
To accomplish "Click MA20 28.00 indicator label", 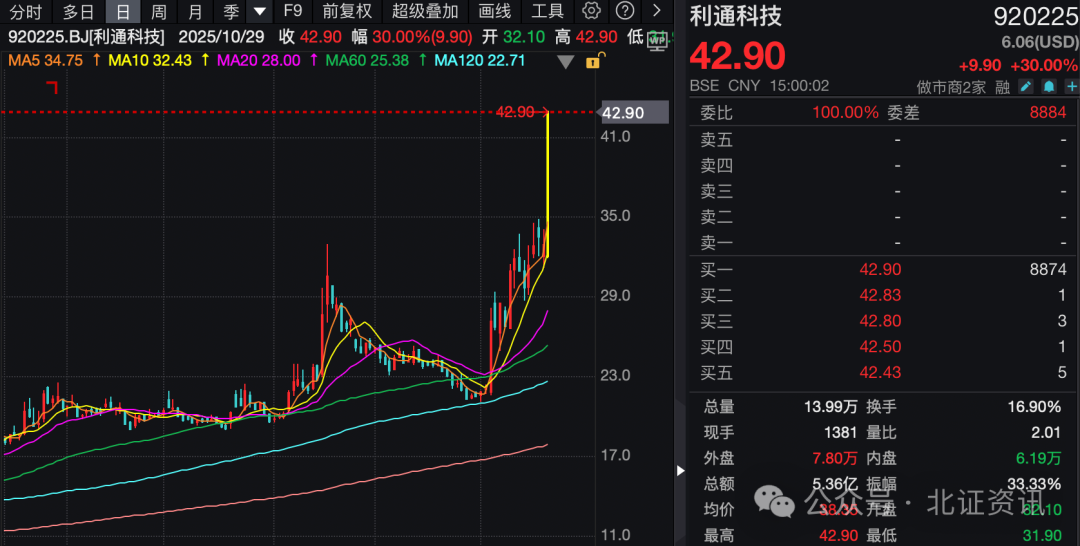I will click(x=259, y=61).
